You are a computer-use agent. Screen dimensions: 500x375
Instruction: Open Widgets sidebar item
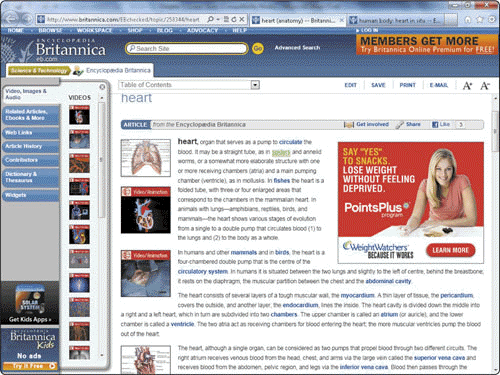click(31, 195)
